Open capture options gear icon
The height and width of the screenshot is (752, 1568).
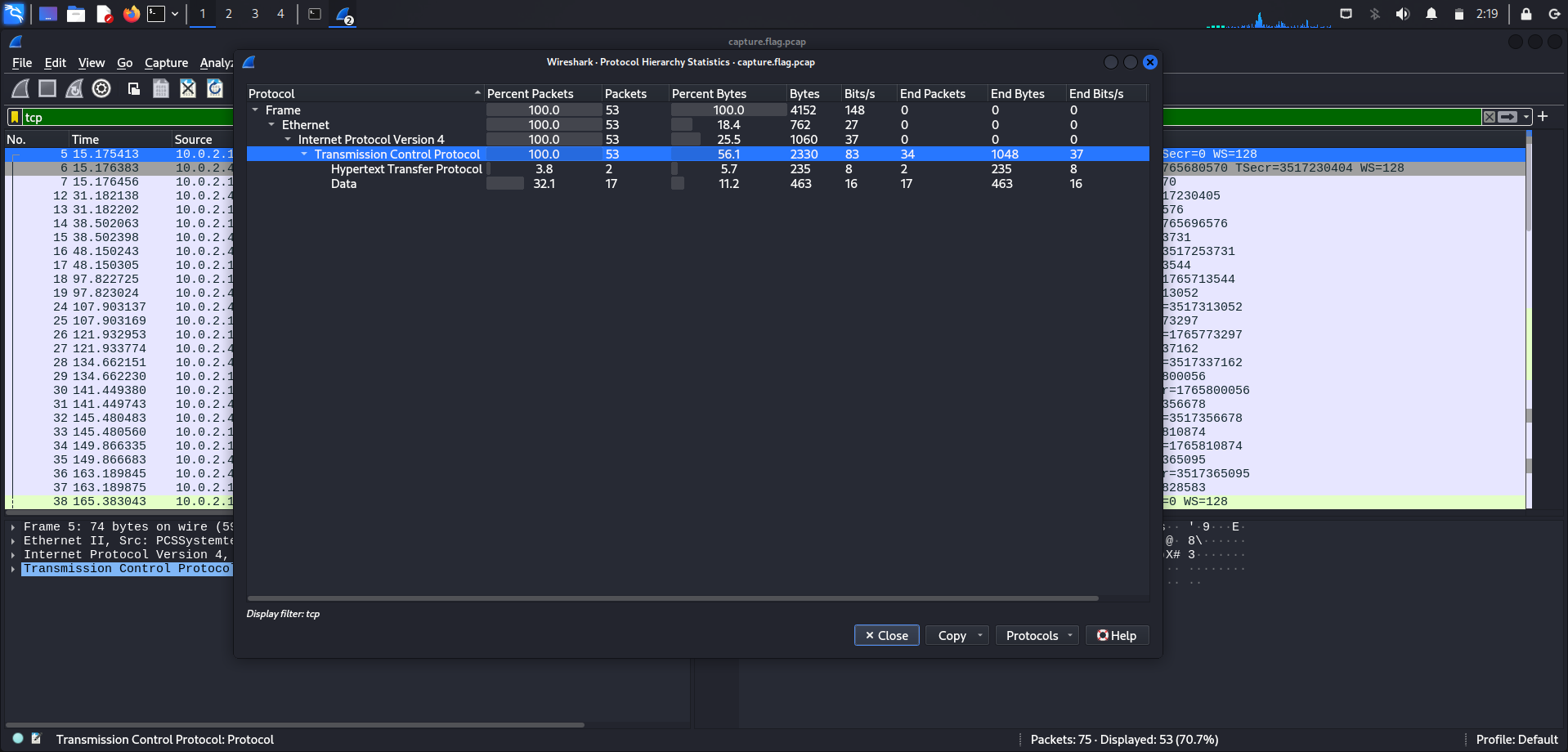pos(101,88)
